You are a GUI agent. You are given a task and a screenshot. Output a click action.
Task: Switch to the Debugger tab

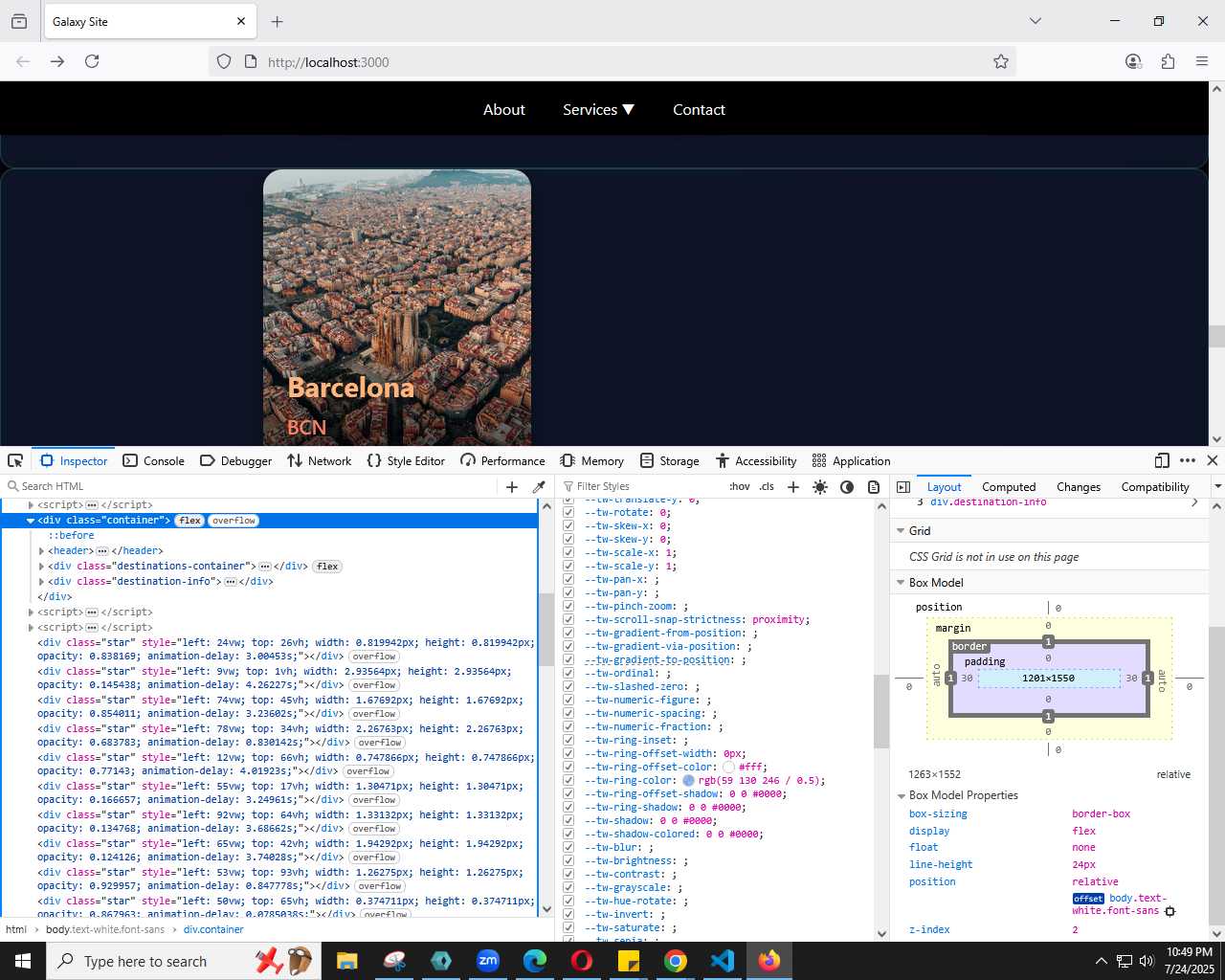[x=236, y=460]
